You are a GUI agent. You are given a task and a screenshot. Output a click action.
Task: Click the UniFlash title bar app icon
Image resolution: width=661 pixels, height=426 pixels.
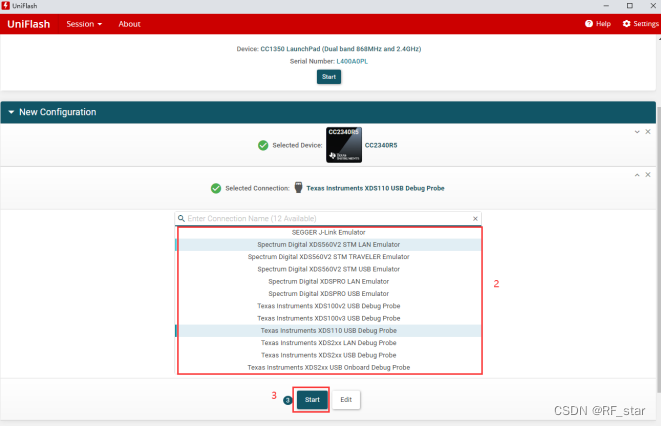pyautogui.click(x=5, y=5)
